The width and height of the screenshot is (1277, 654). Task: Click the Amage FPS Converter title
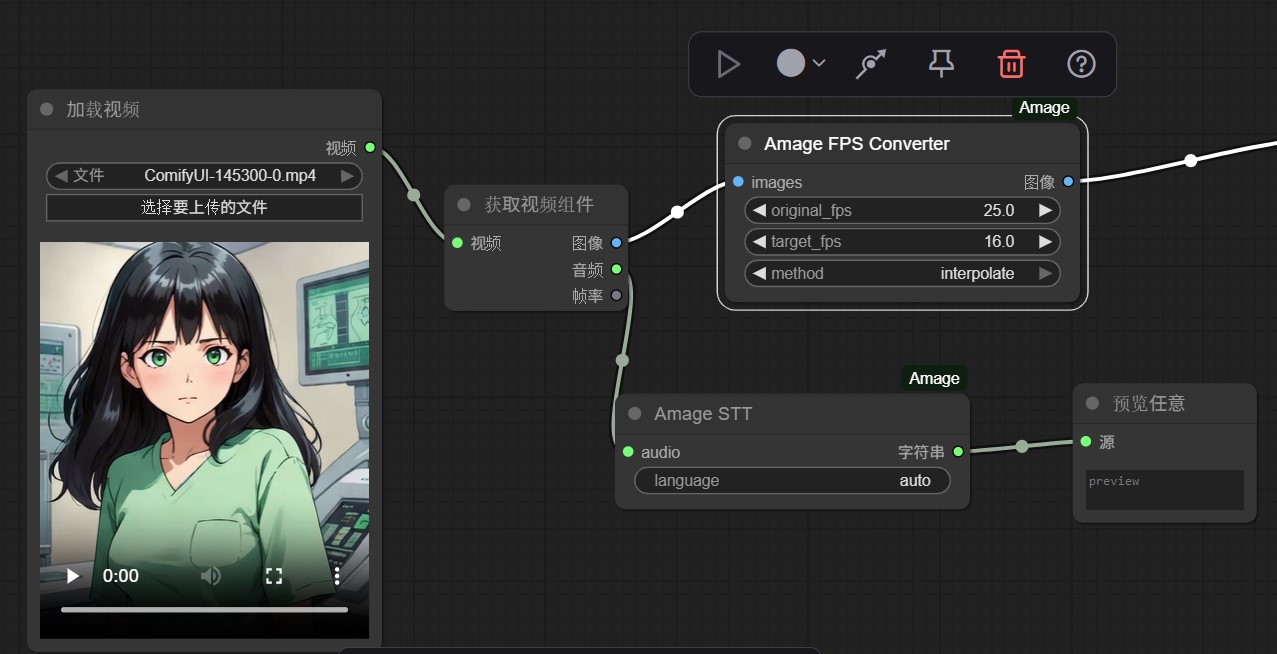click(x=857, y=144)
